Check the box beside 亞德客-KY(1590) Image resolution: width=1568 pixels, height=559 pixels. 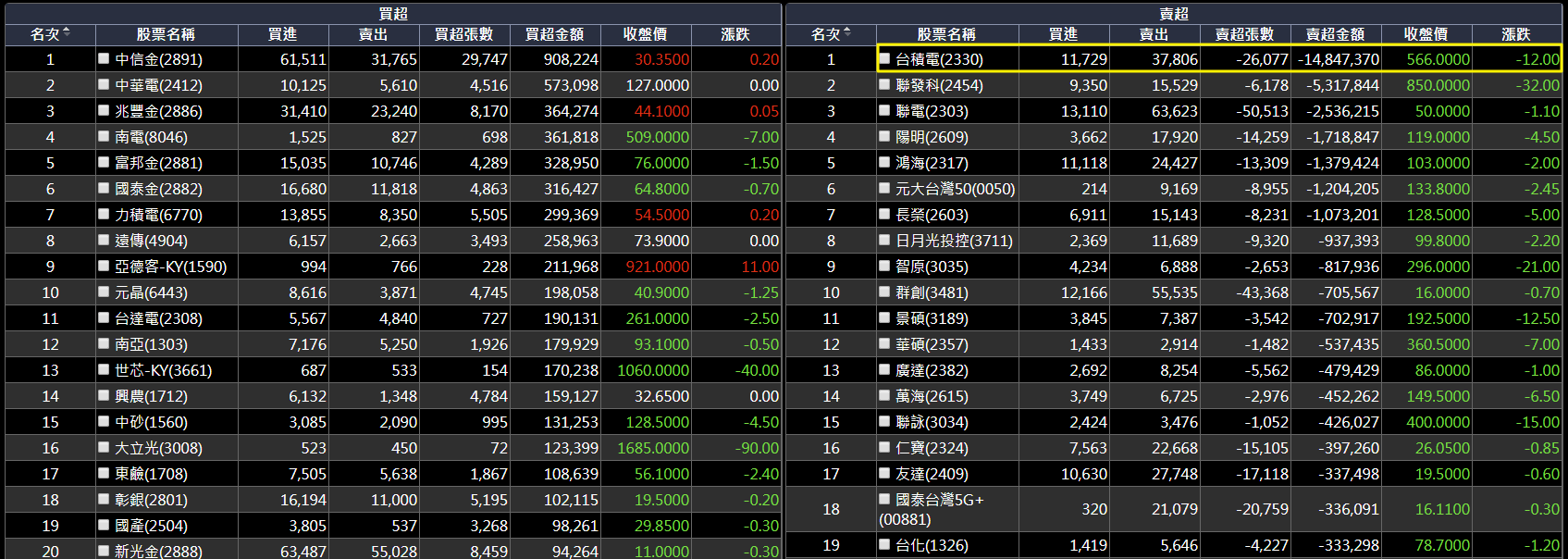pos(104,266)
